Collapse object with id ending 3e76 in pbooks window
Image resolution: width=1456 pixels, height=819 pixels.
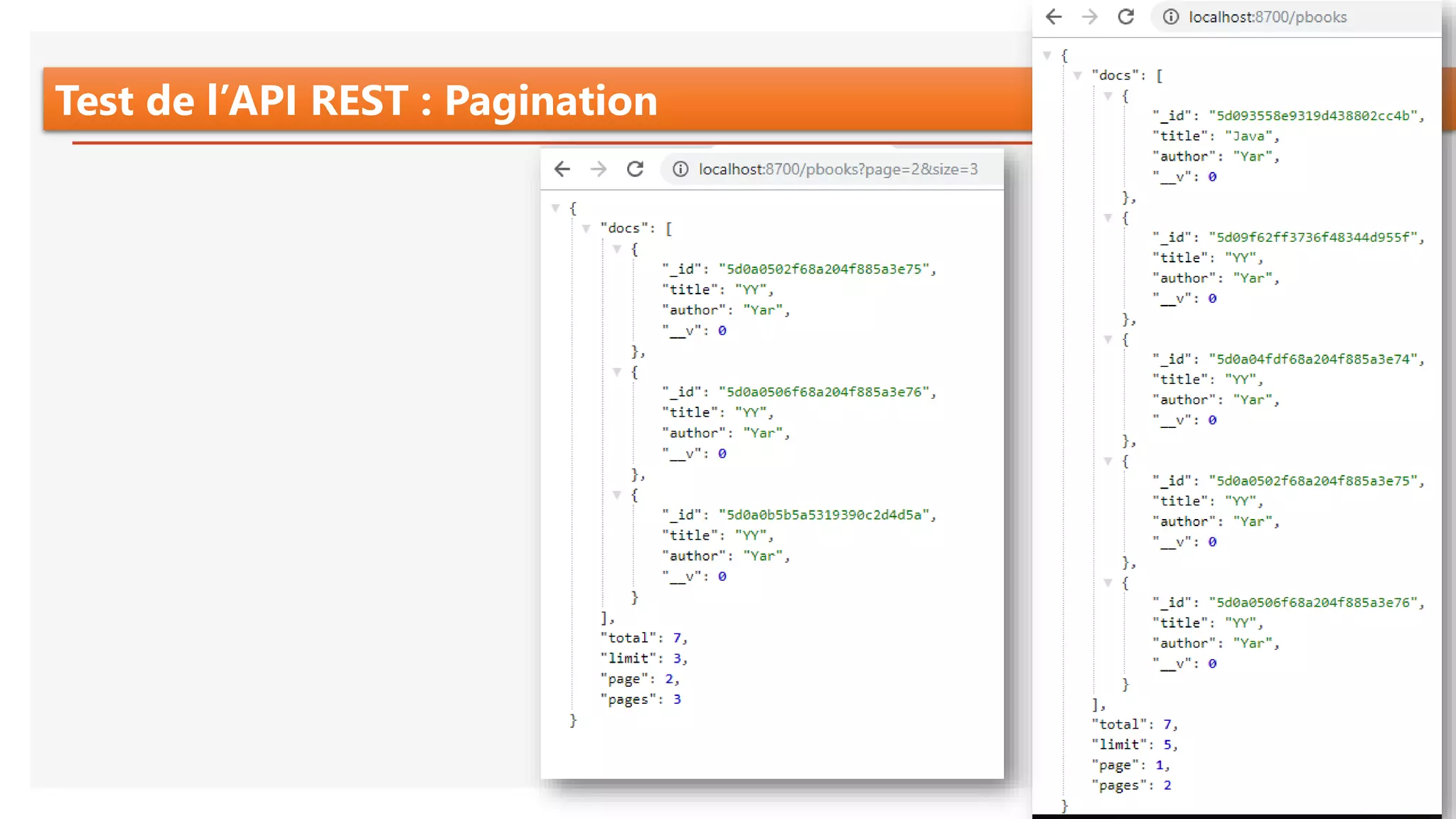click(1108, 583)
